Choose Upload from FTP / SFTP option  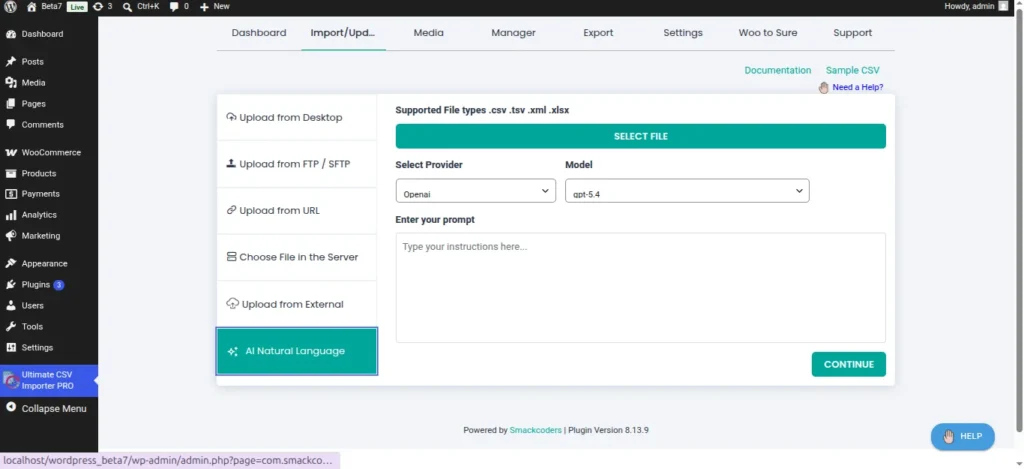[296, 164]
